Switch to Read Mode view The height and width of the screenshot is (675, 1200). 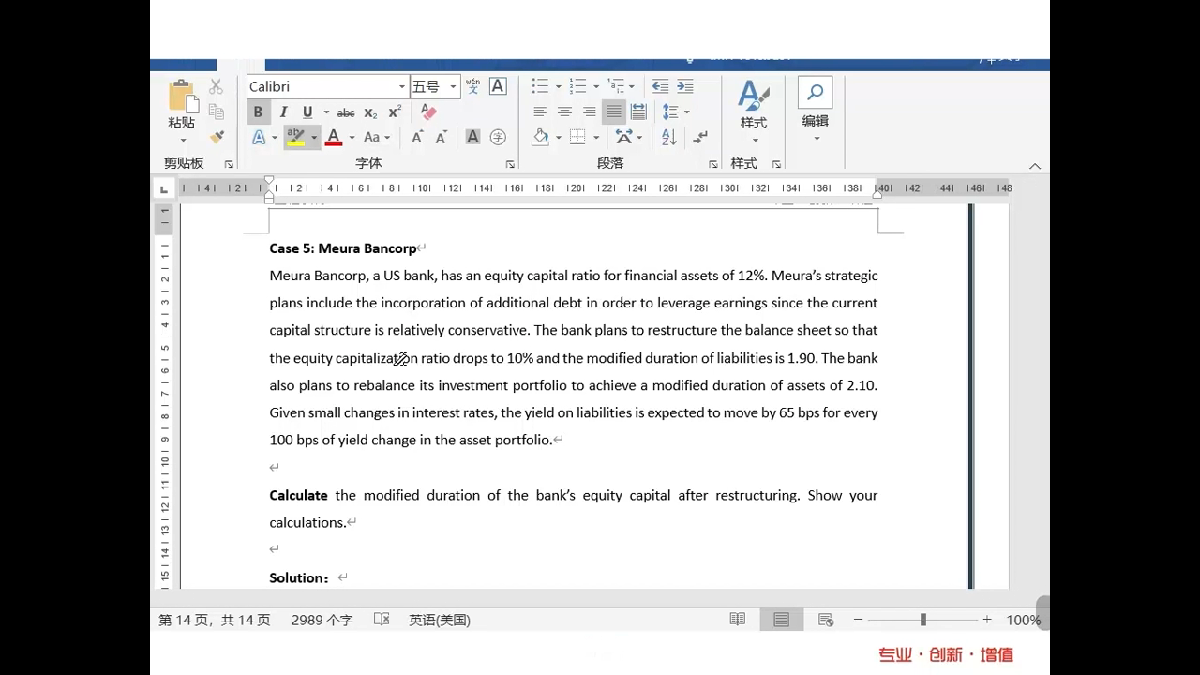pos(737,620)
